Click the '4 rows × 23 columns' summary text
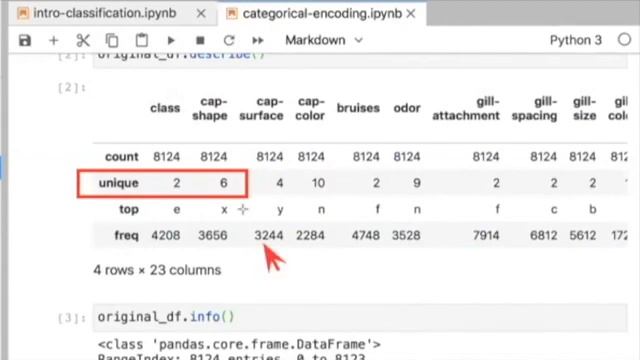This screenshot has width=640, height=360. coord(157,270)
